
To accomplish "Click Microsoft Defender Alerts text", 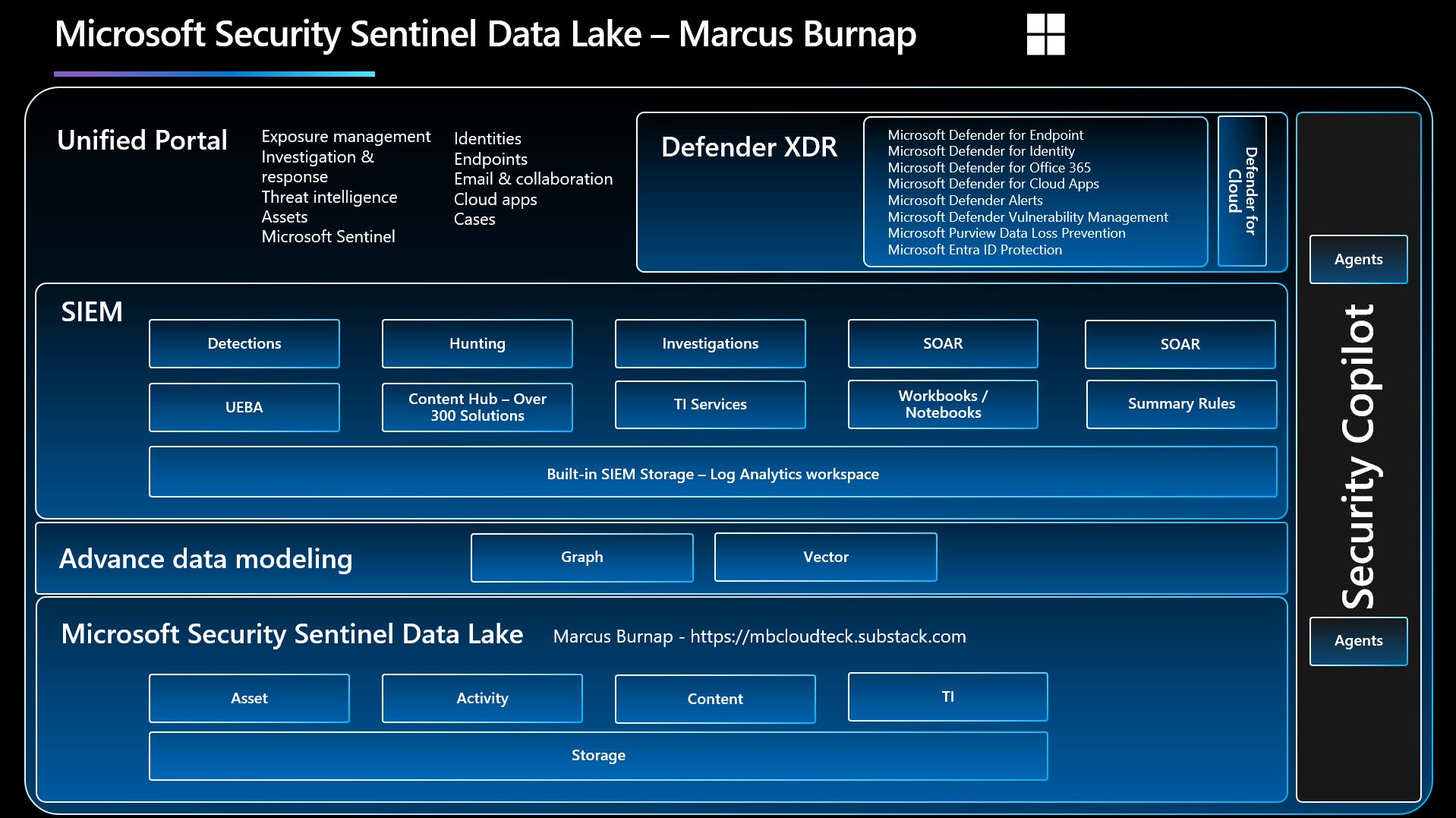I will coord(965,201).
